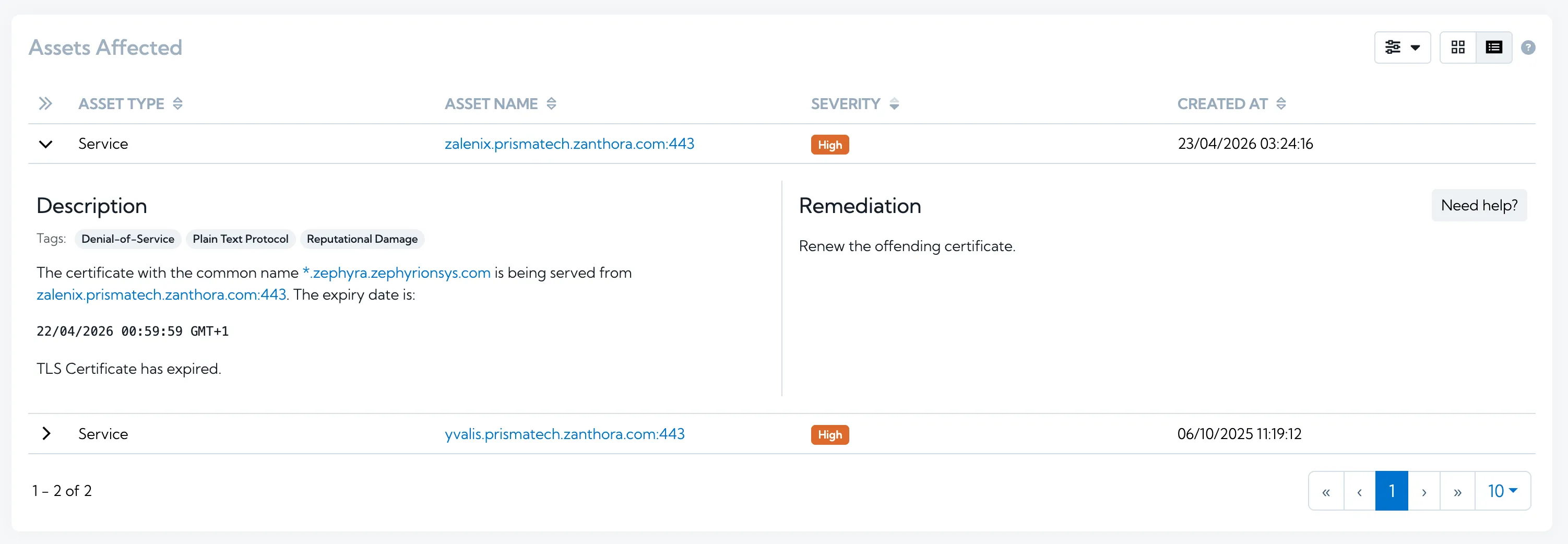1568x544 pixels.
Task: Collapse the zalenix service row
Action: (45, 144)
